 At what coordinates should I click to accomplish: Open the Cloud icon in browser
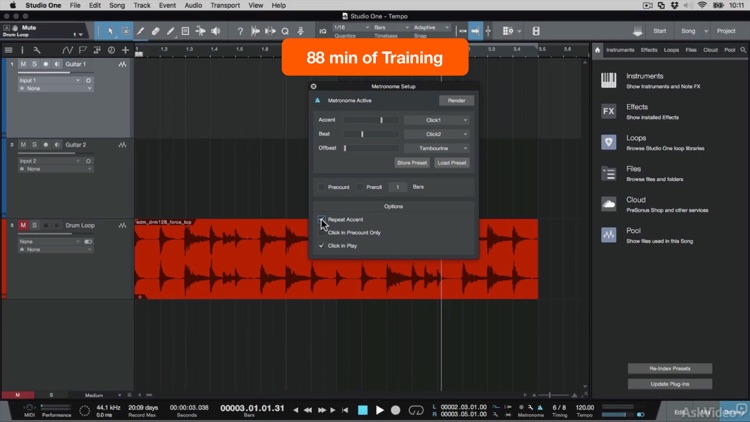point(608,204)
